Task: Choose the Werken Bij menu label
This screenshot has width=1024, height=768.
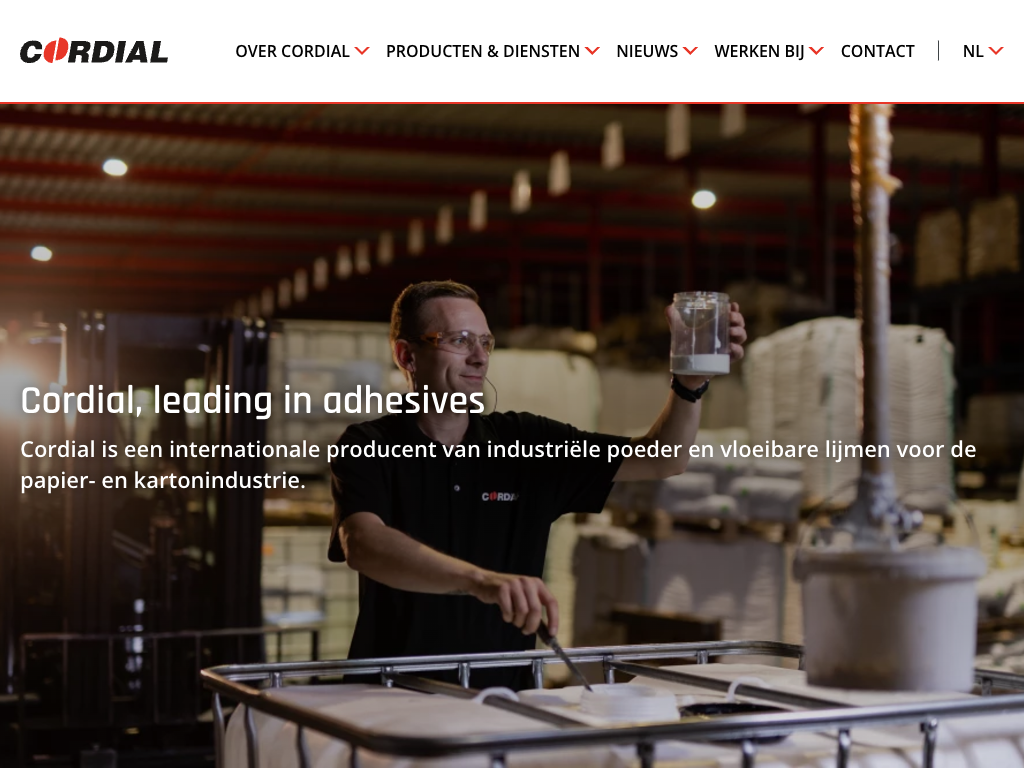Action: 760,51
